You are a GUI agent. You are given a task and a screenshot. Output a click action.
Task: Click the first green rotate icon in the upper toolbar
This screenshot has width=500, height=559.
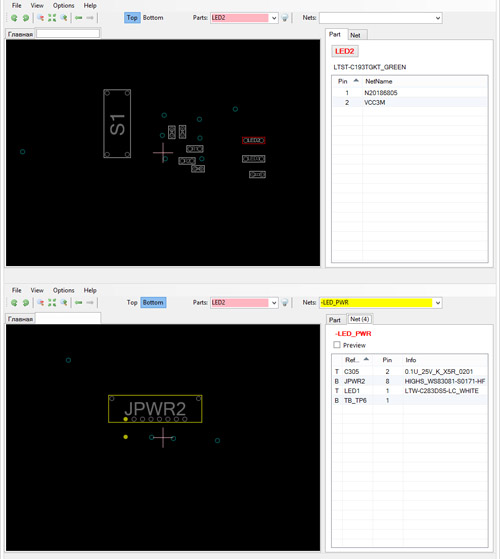click(14, 18)
